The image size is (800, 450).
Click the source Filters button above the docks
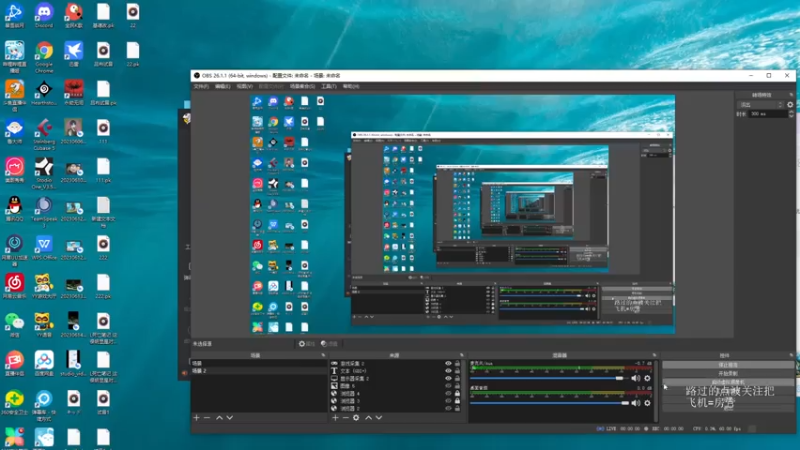[x=329, y=344]
